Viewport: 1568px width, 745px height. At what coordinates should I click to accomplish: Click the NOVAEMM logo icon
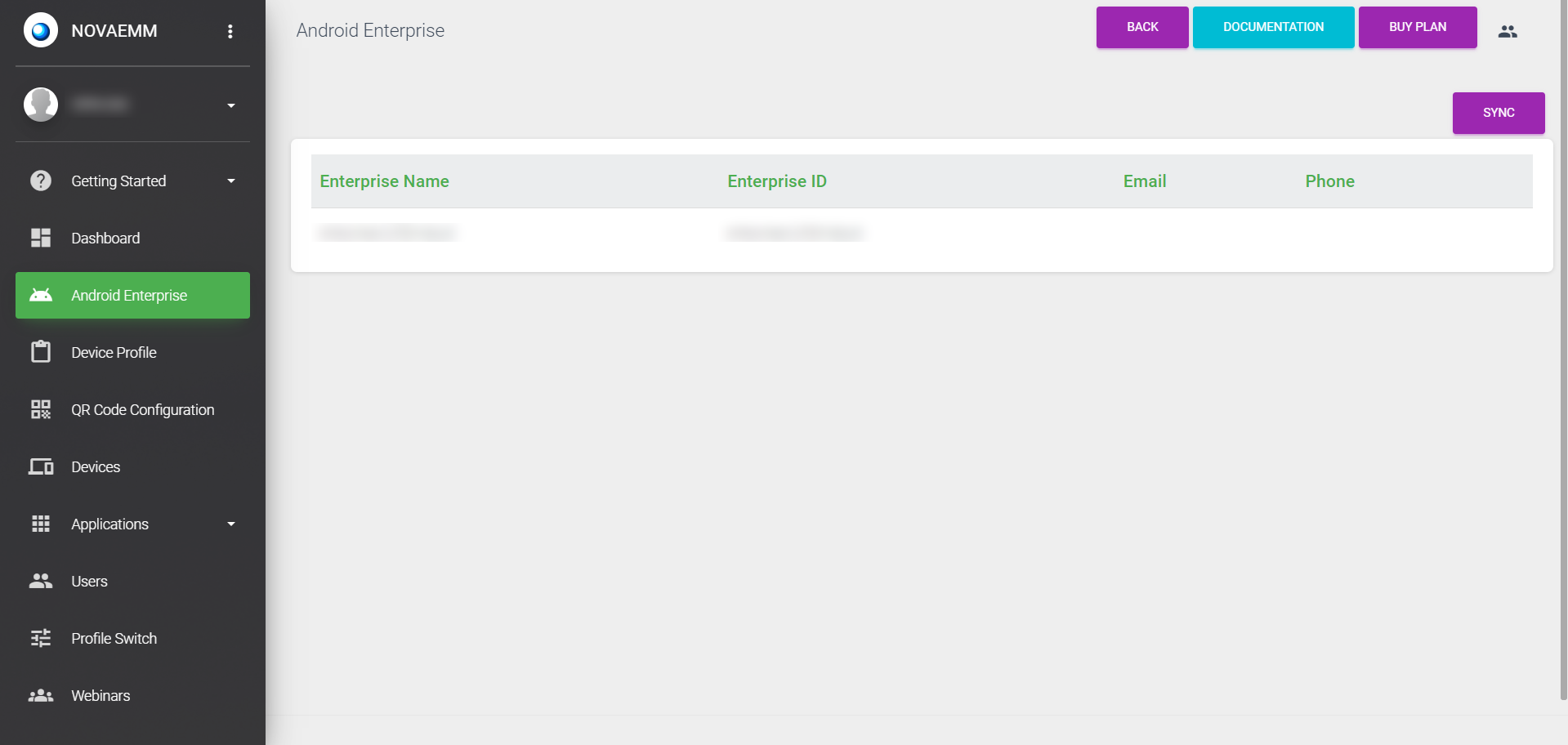click(x=41, y=31)
